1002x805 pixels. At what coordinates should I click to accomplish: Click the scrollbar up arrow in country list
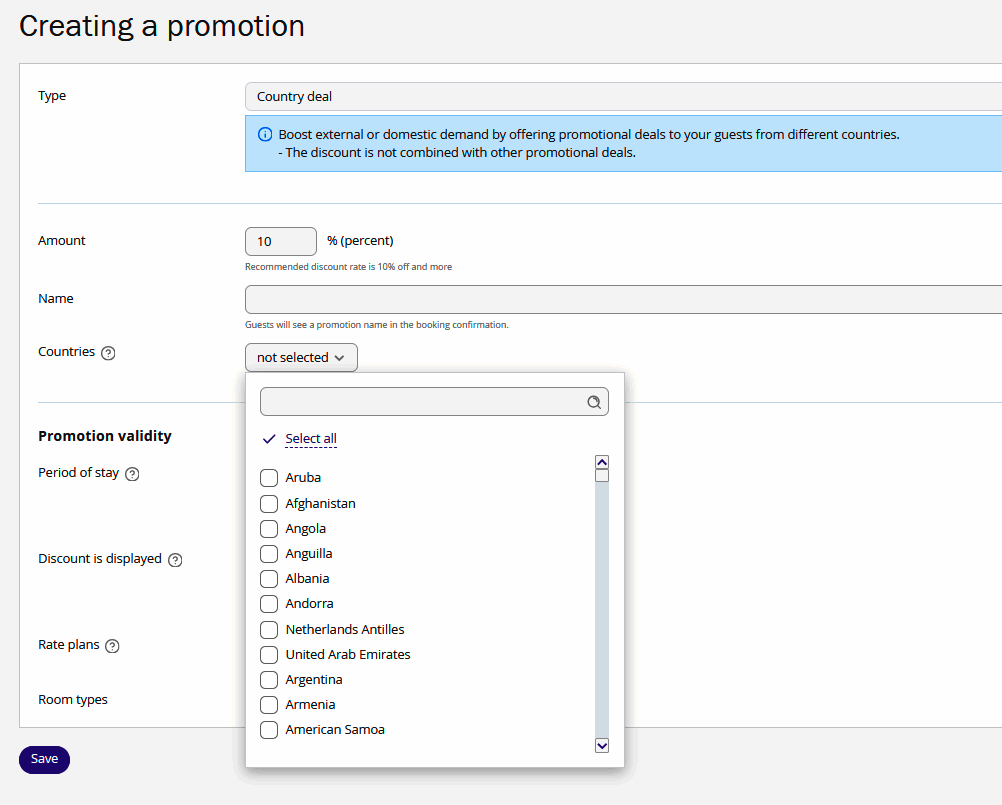click(x=601, y=461)
